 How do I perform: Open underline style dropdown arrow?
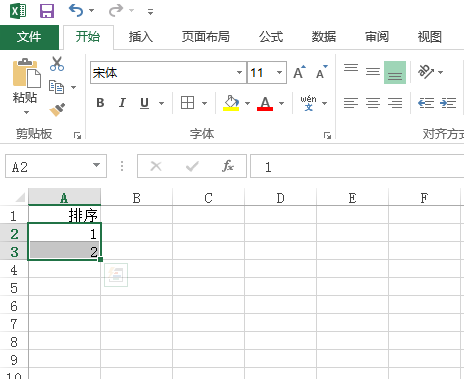click(x=161, y=103)
